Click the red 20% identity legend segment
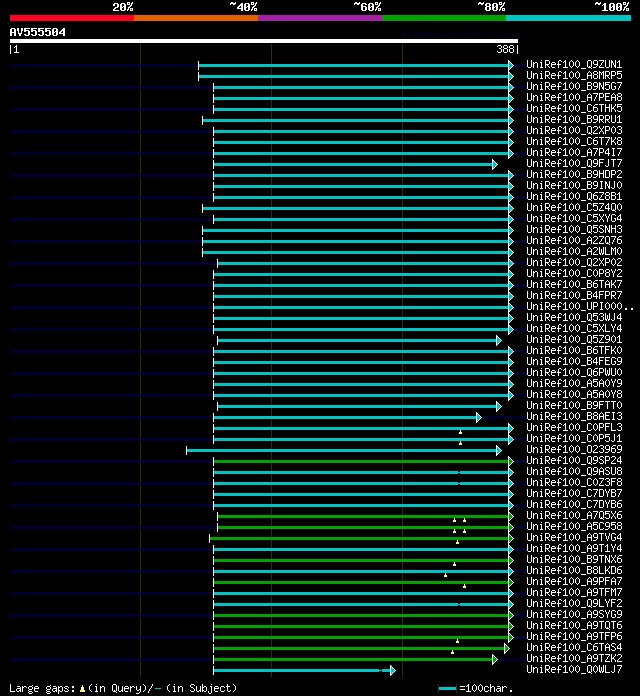Viewport: 640px width, 696px height. (x=72, y=18)
